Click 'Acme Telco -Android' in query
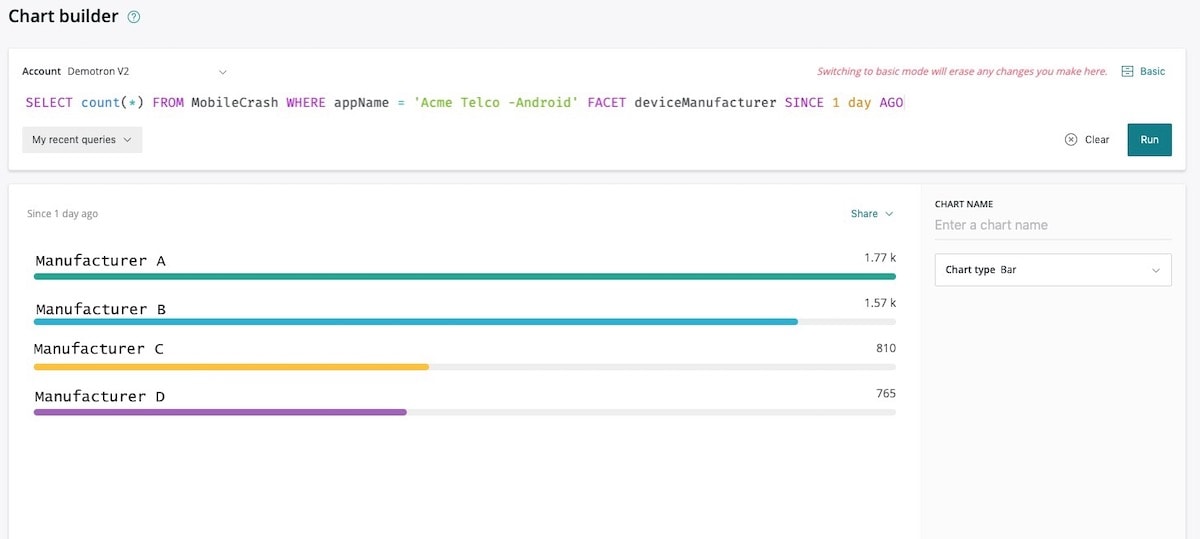1200x539 pixels. 496,103
